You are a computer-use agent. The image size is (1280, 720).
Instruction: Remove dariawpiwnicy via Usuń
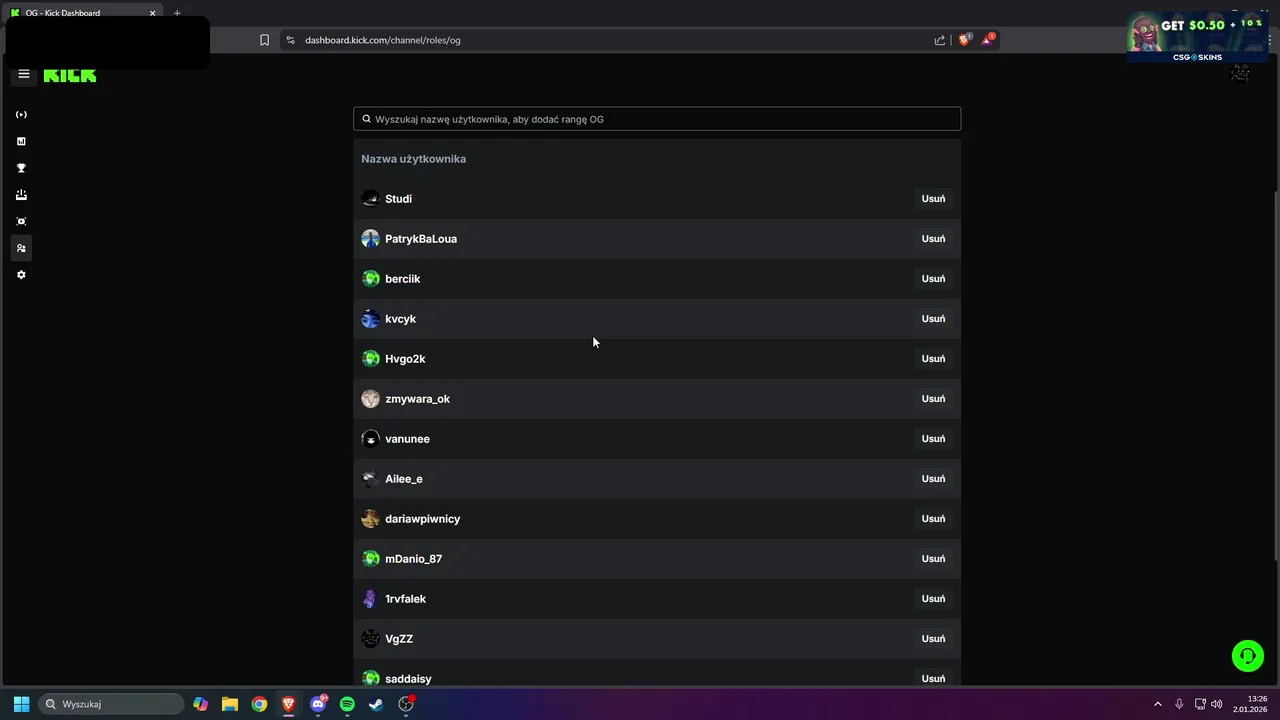coord(933,519)
